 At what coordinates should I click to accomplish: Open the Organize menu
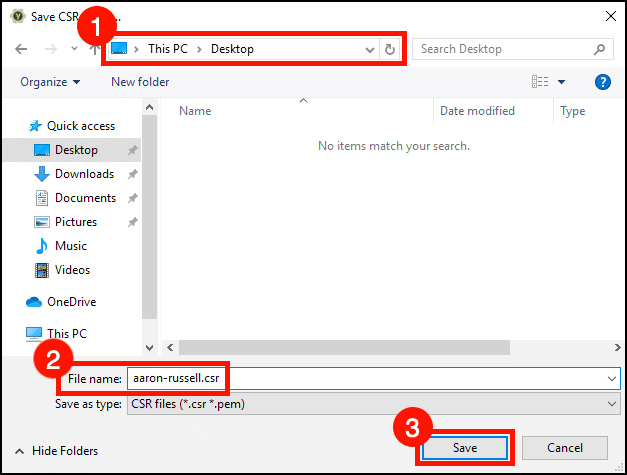[x=49, y=82]
